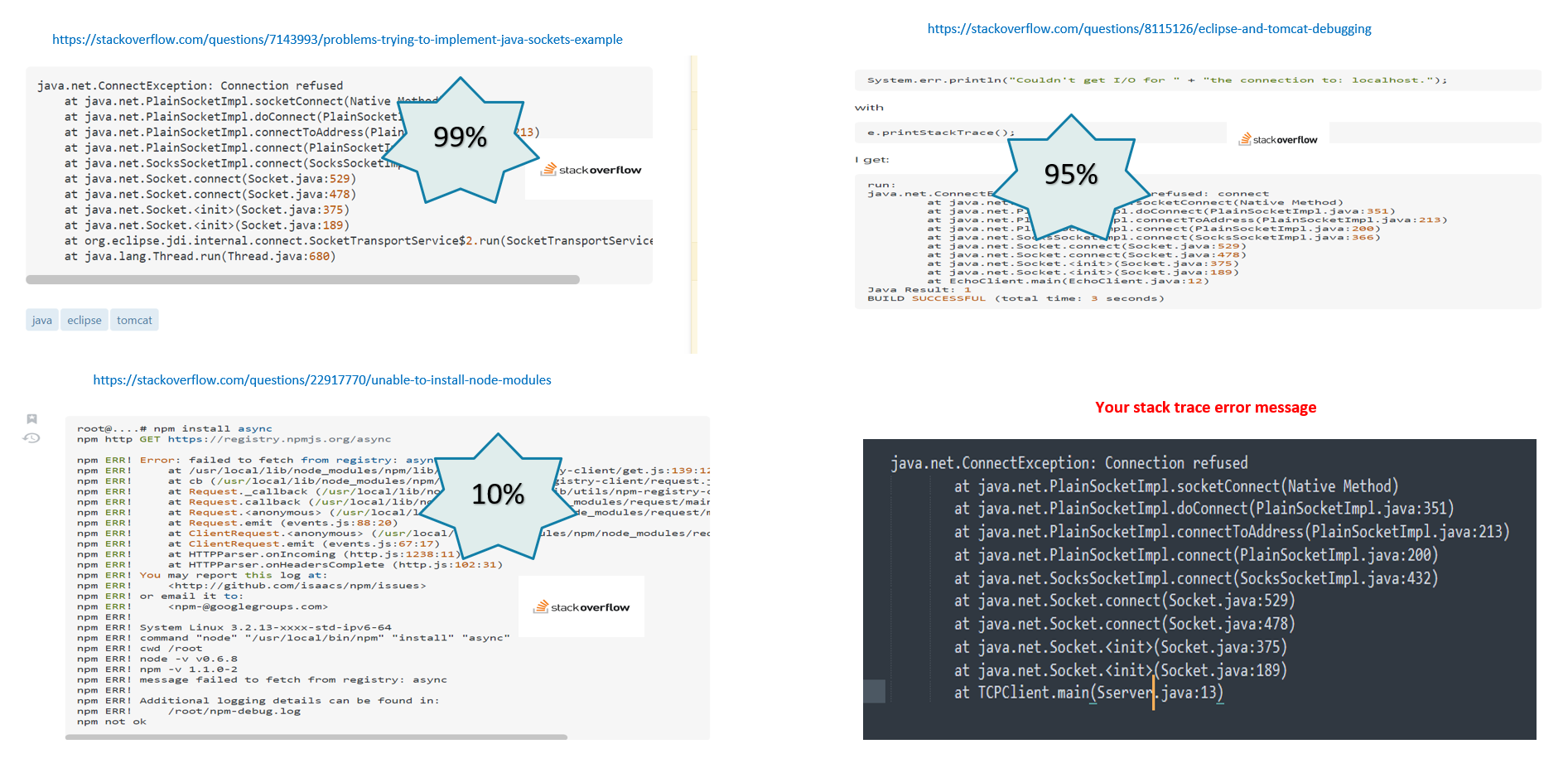1568x768 pixels.
Task: Open post history icon beside the npm question
Action: tap(31, 438)
